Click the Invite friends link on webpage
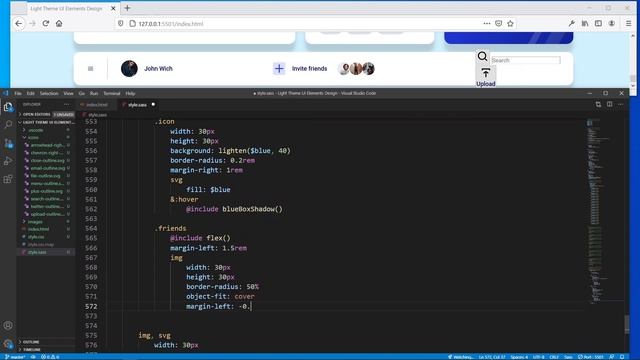640x360 pixels. (x=309, y=69)
